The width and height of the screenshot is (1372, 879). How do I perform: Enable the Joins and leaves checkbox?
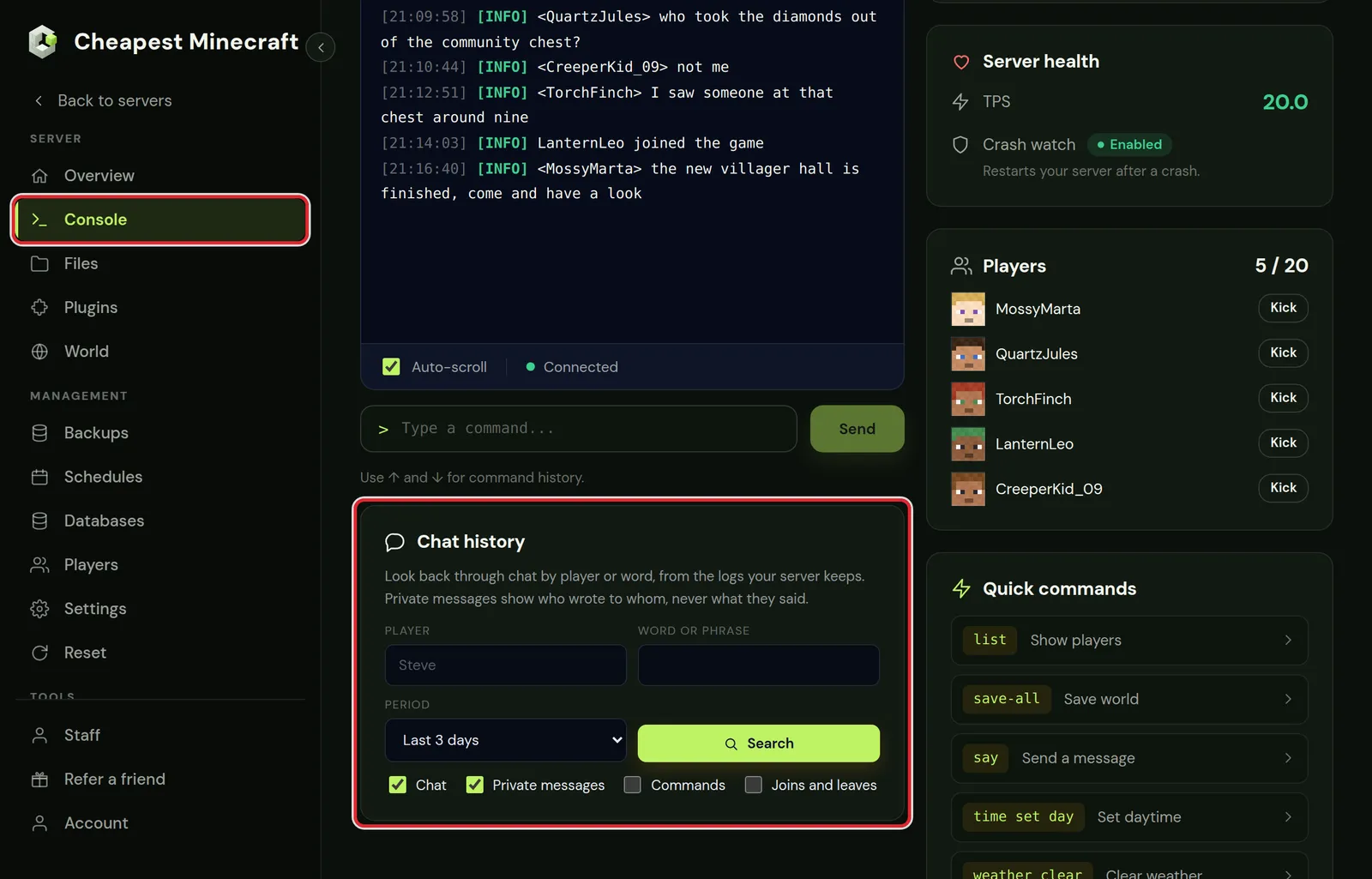pyautogui.click(x=753, y=785)
